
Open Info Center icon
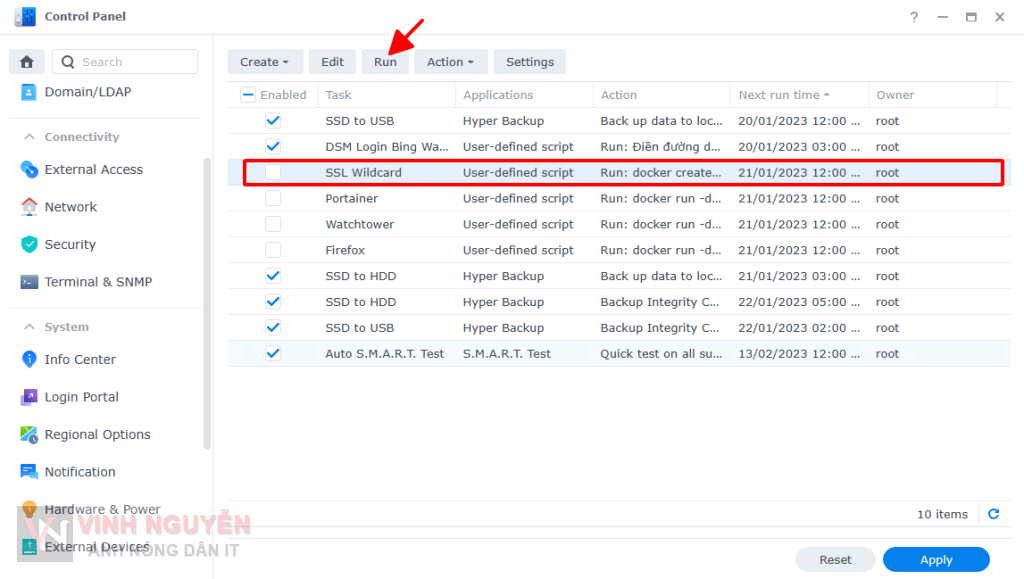coord(29,360)
